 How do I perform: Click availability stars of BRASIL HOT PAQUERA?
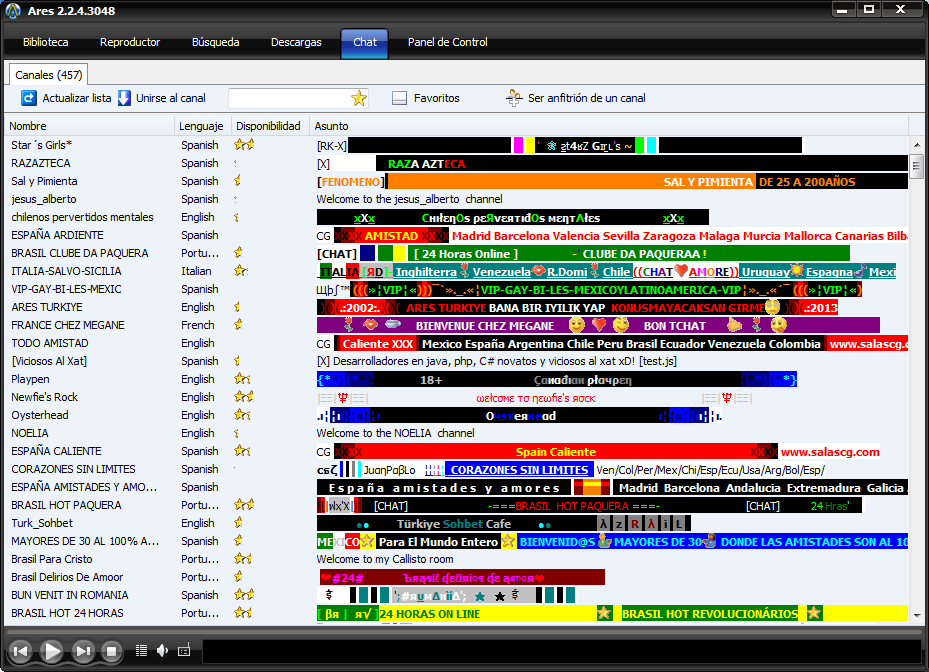244,505
